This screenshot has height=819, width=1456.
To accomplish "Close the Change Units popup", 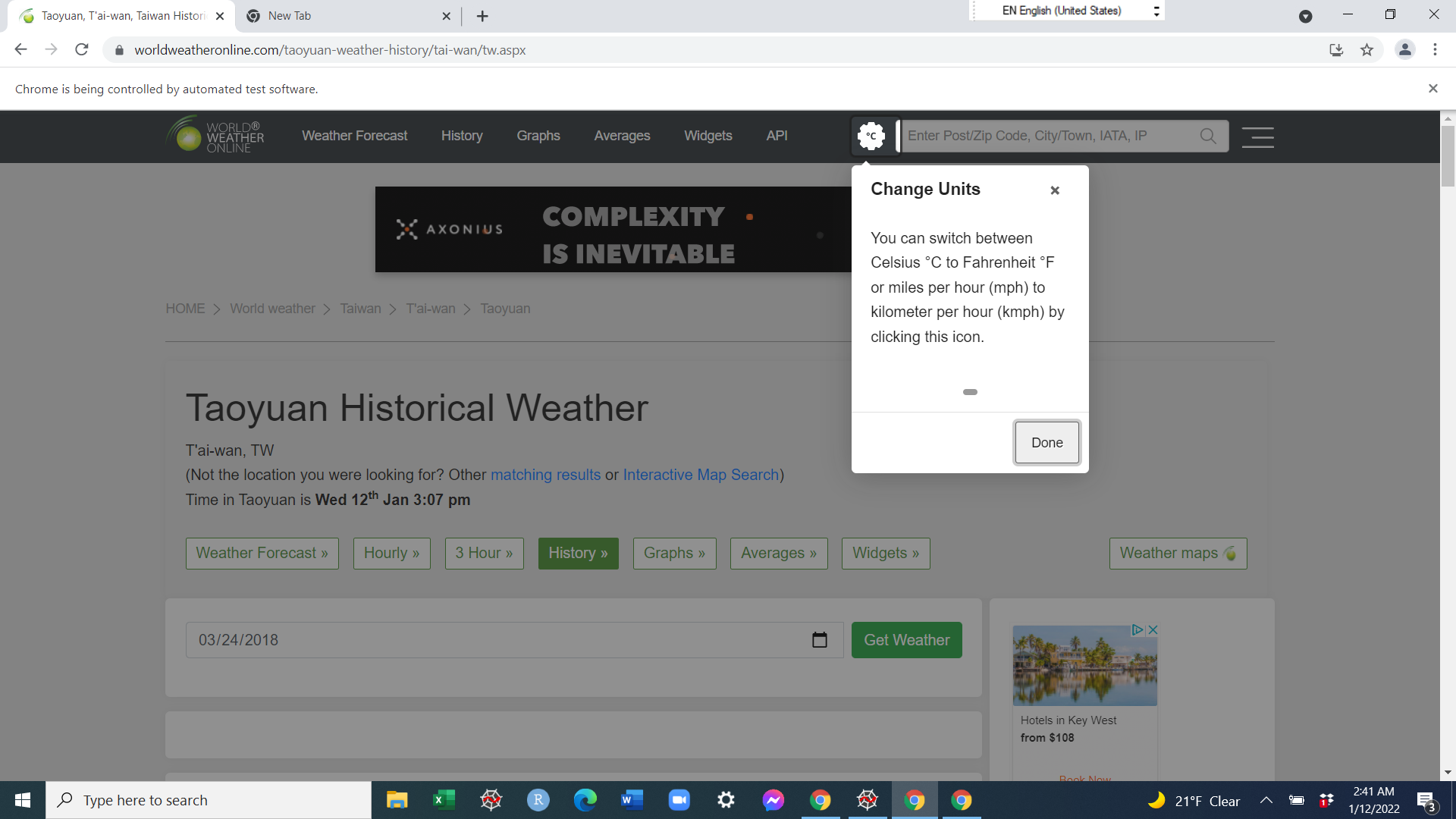I will tap(1055, 190).
